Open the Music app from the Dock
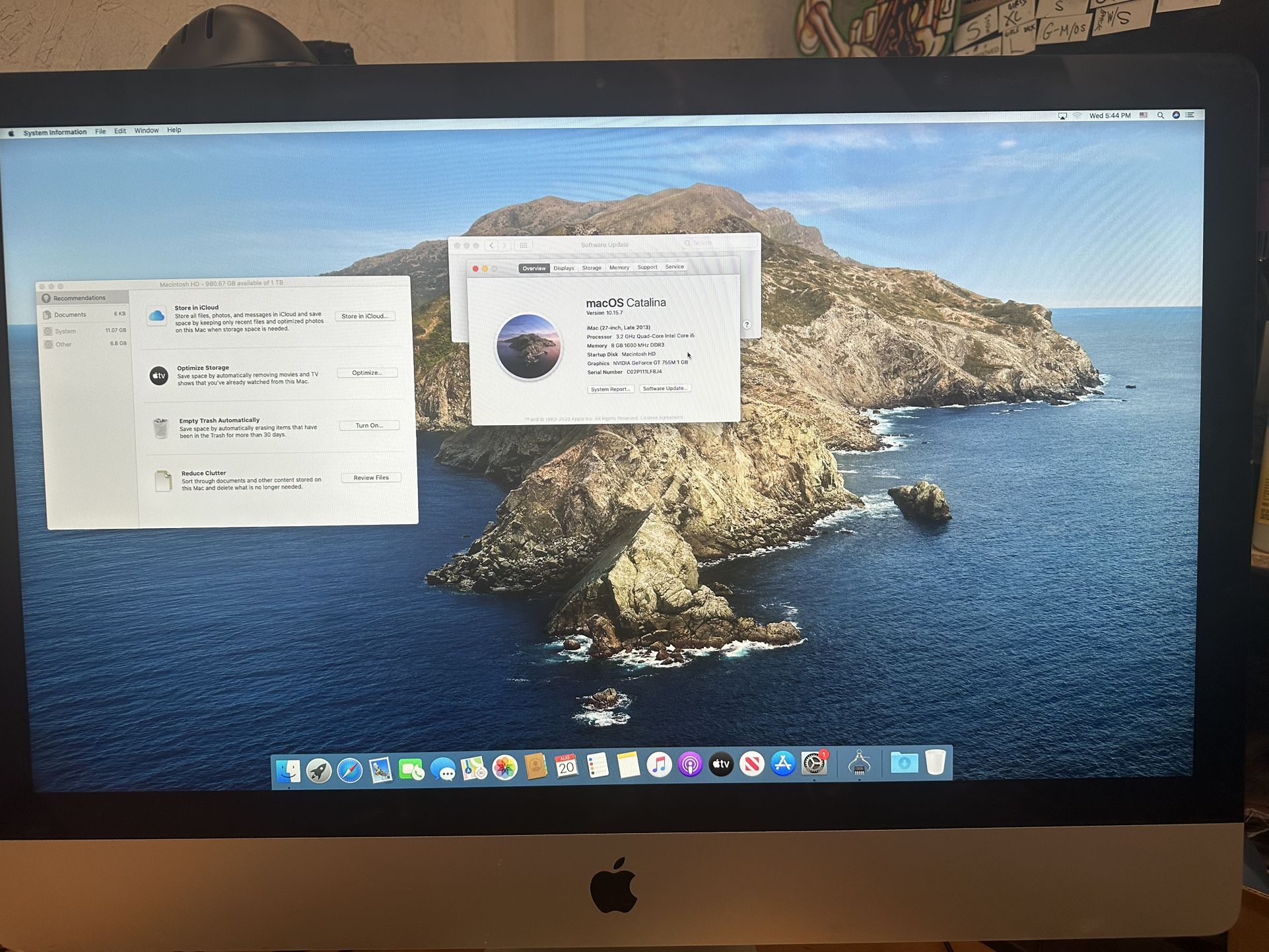This screenshot has height=952, width=1269. 659,766
